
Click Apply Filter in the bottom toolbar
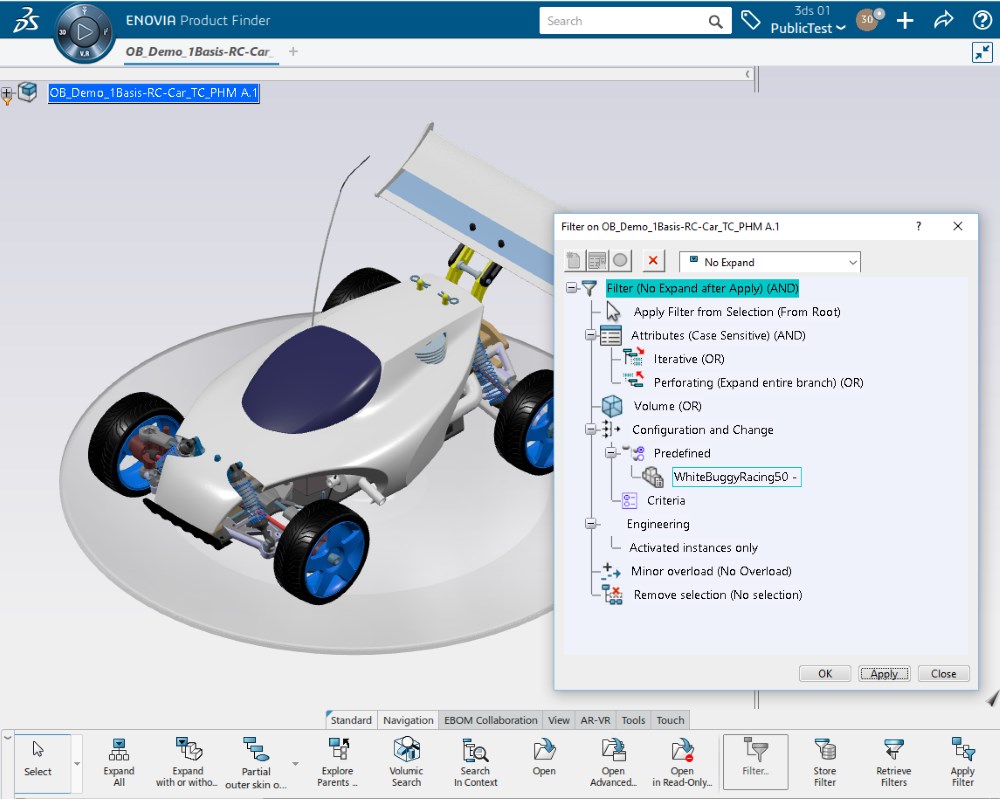(962, 763)
